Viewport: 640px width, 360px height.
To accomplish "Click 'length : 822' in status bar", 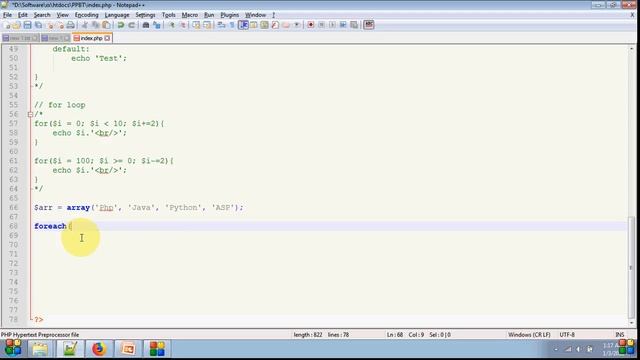I will (308, 335).
